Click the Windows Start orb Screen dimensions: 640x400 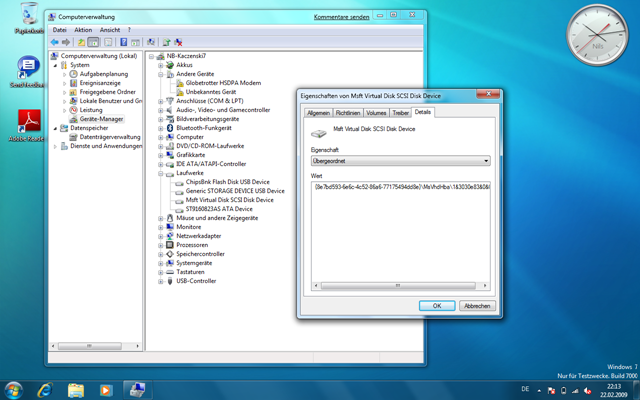[x=13, y=390]
